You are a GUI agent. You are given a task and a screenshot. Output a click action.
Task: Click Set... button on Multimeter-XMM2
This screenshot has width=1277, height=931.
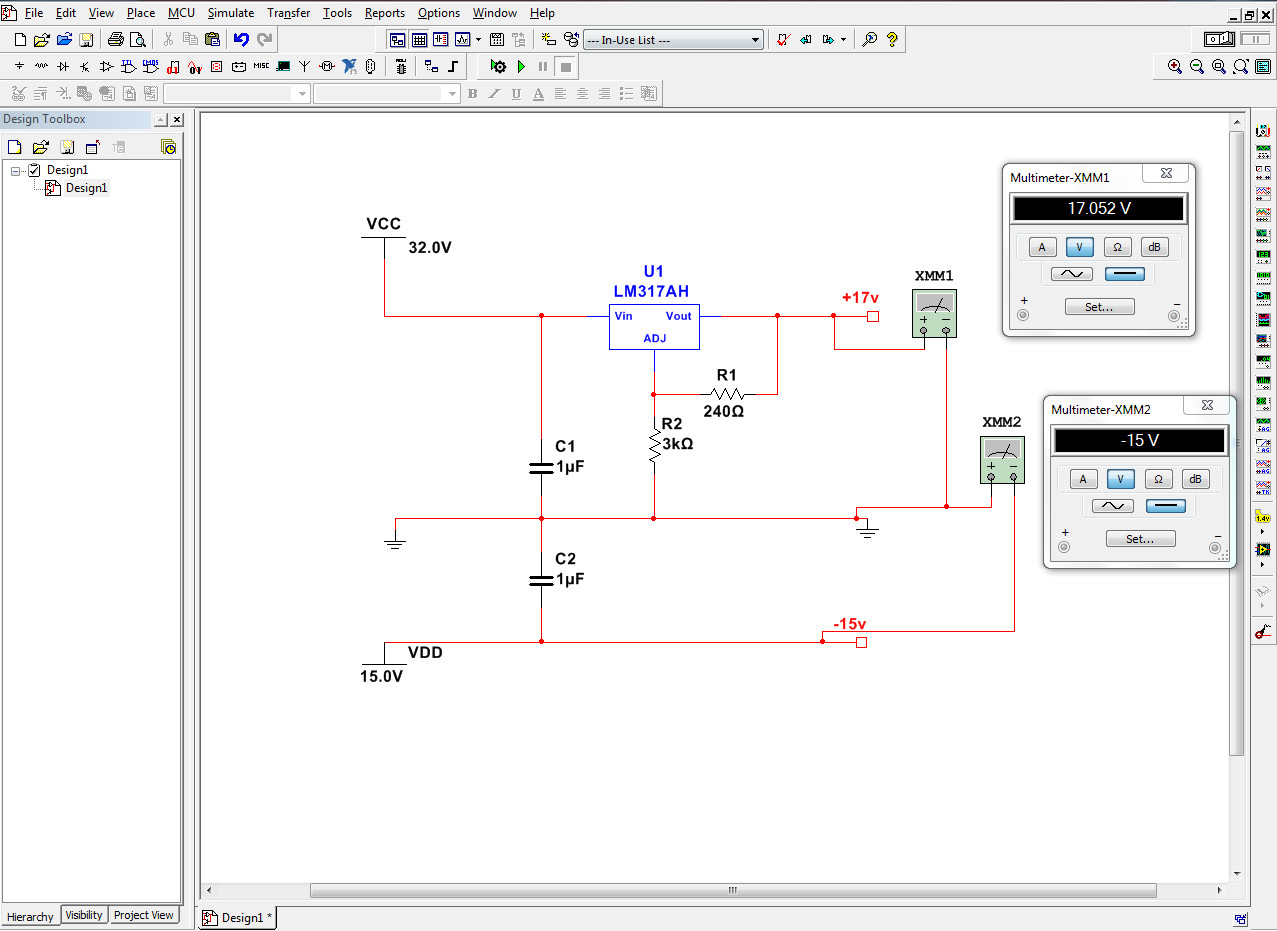coord(1140,539)
